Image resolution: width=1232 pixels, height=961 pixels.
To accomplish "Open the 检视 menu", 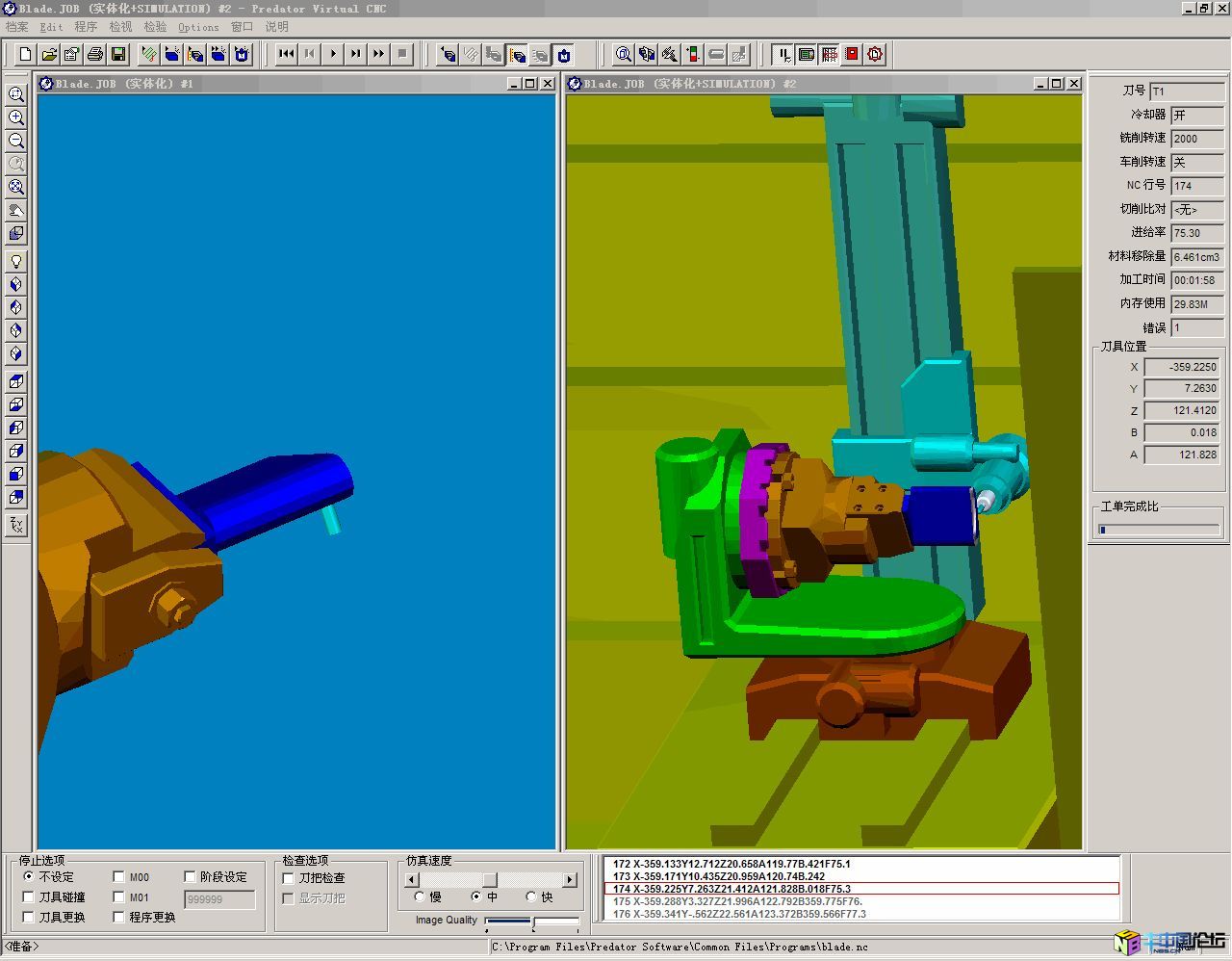I will [120, 27].
